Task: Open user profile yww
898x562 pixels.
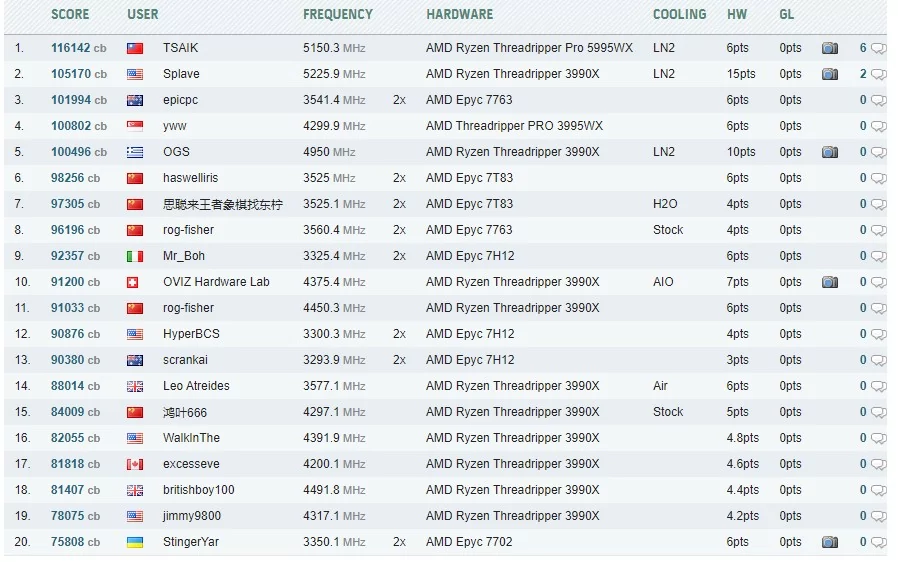Action: [x=175, y=127]
